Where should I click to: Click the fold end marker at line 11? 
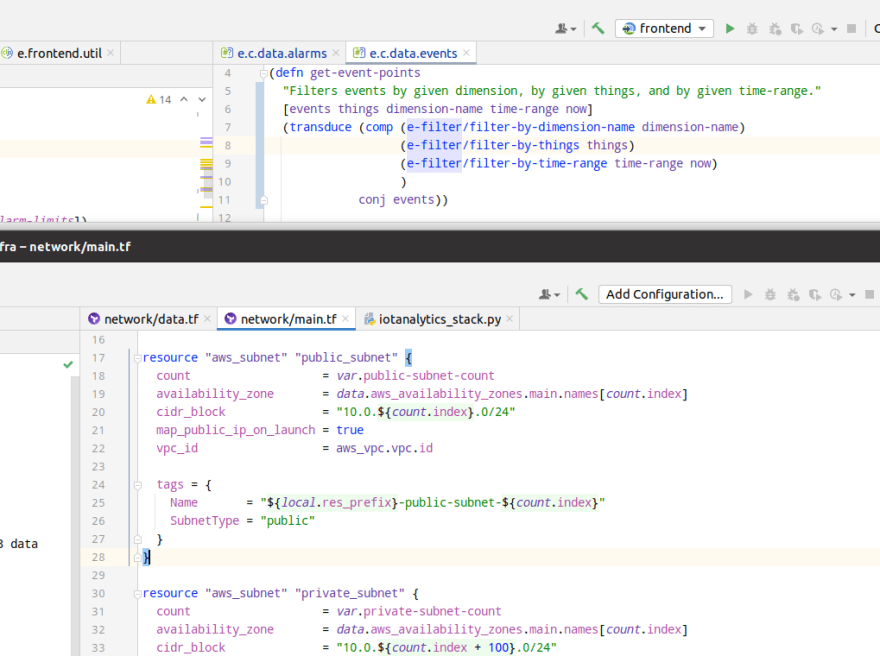pyautogui.click(x=263, y=200)
